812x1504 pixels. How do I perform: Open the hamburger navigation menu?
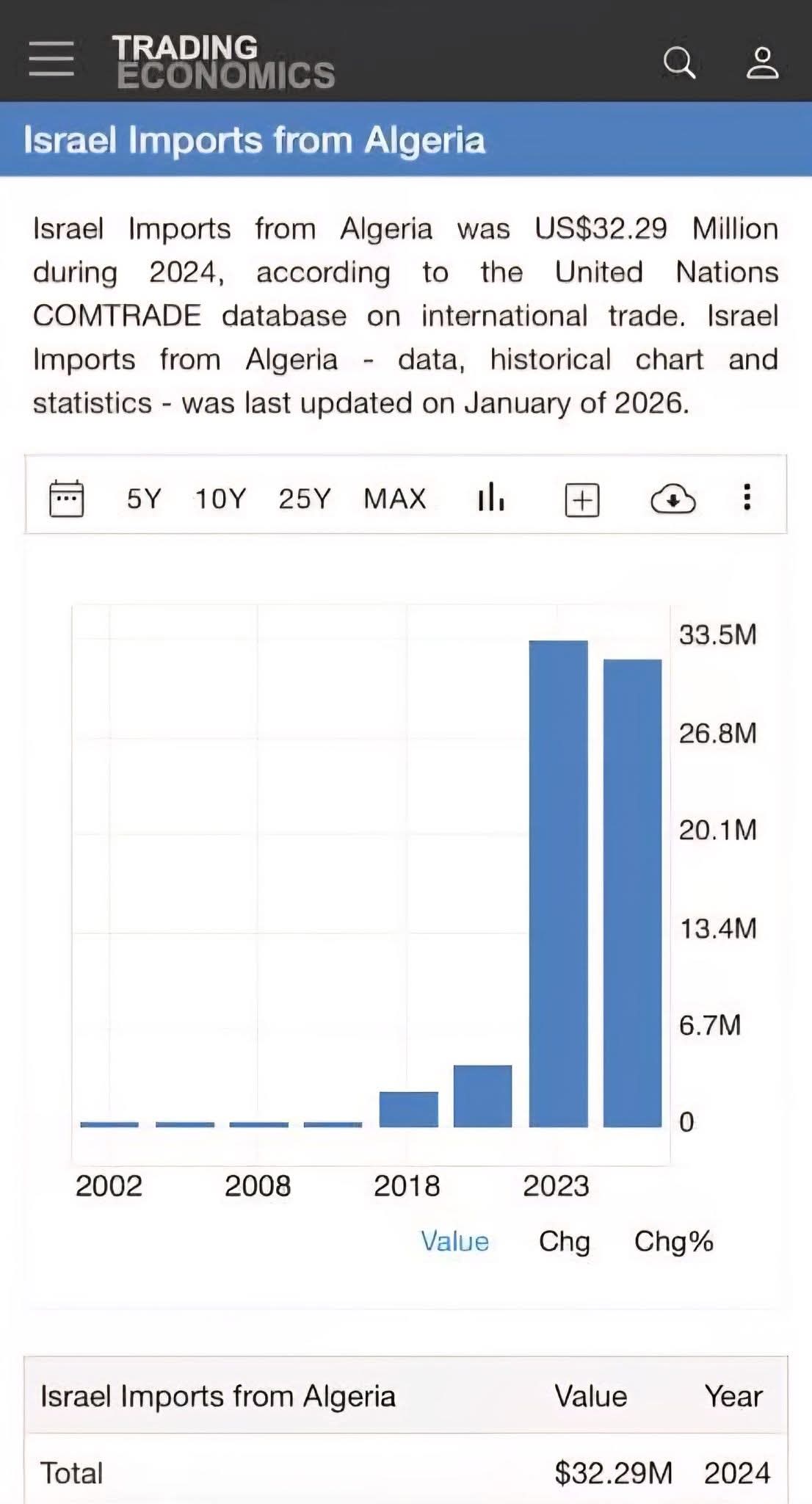pyautogui.click(x=51, y=59)
